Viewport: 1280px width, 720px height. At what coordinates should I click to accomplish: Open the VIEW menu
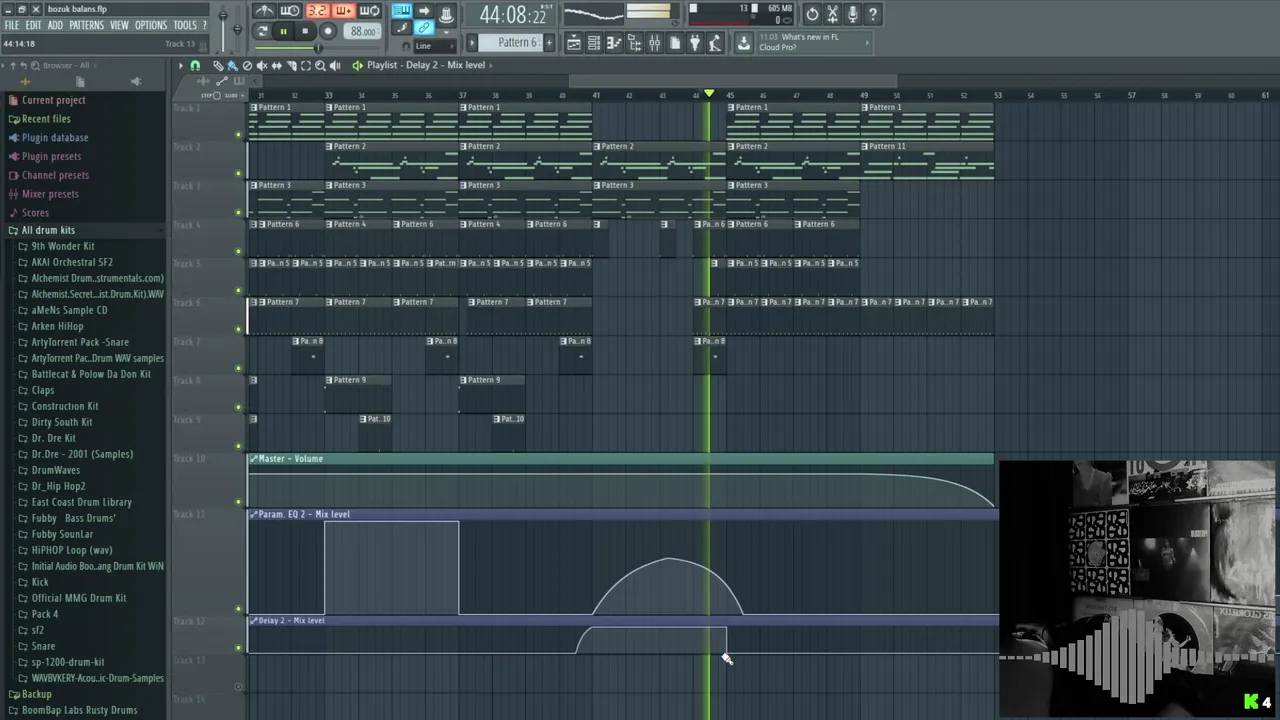pyautogui.click(x=119, y=25)
